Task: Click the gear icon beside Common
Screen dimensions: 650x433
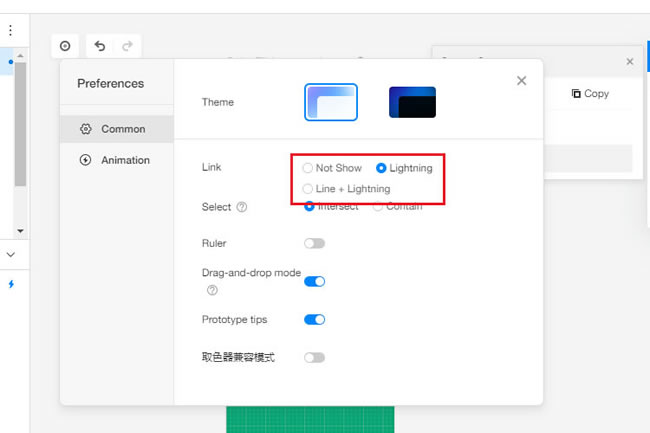Action: pos(85,129)
